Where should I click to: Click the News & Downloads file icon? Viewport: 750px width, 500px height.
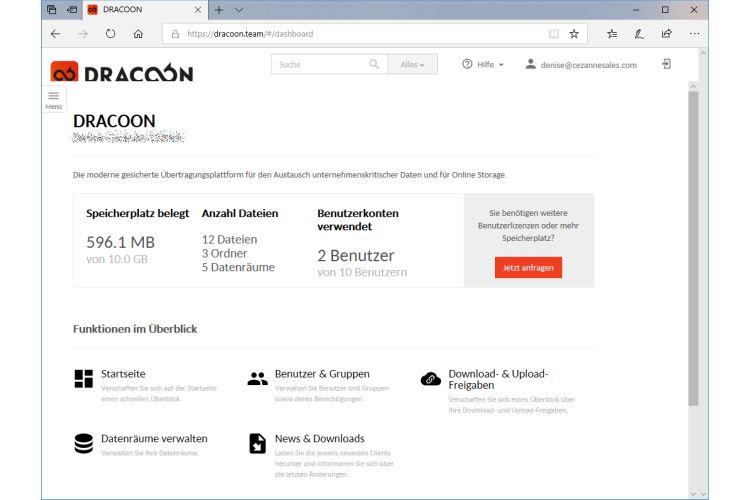(x=257, y=443)
